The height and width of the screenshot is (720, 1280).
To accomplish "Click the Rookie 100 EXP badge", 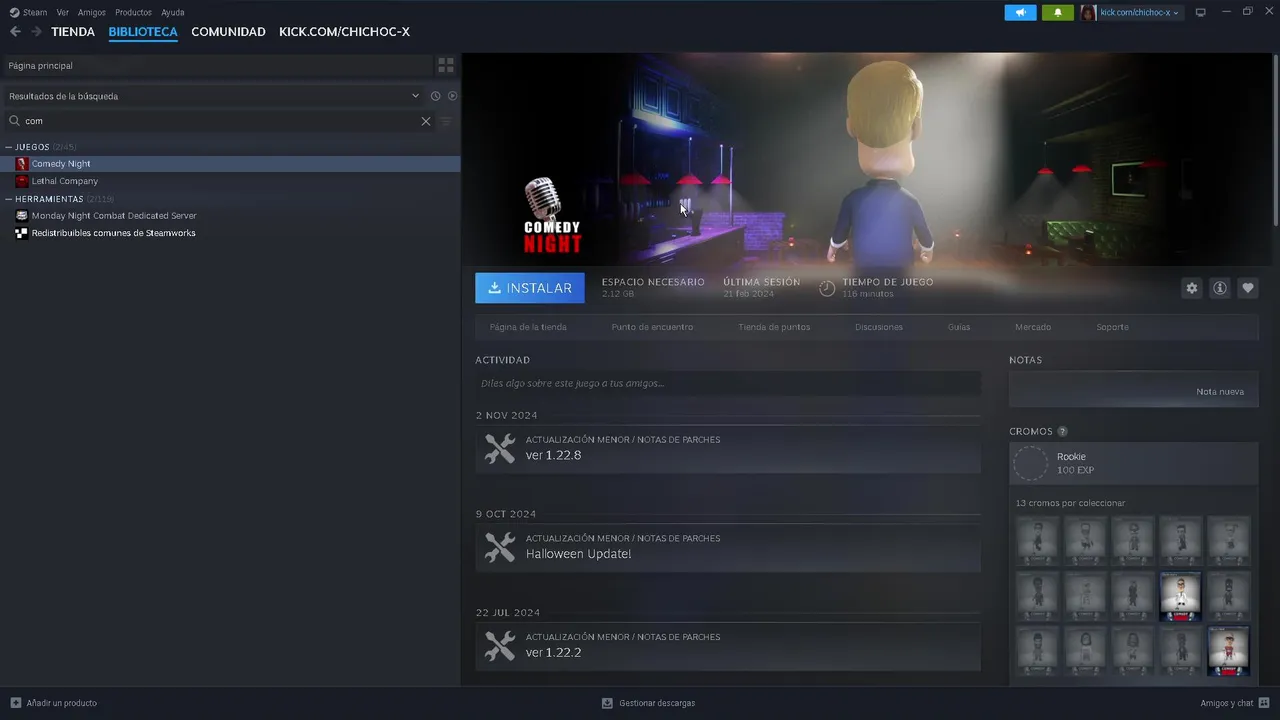I will (1134, 463).
